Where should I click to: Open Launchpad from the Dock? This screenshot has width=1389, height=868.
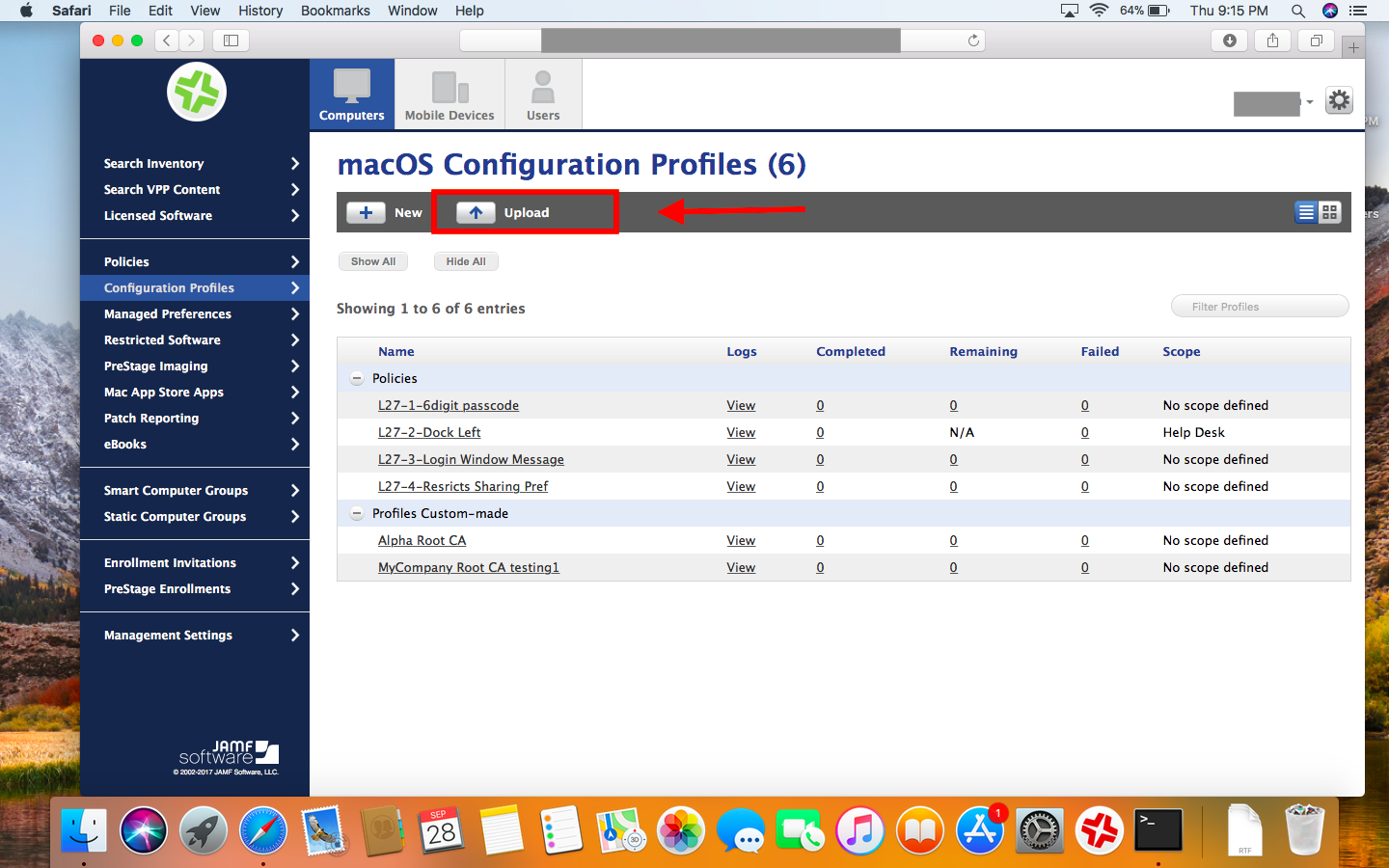(x=204, y=830)
